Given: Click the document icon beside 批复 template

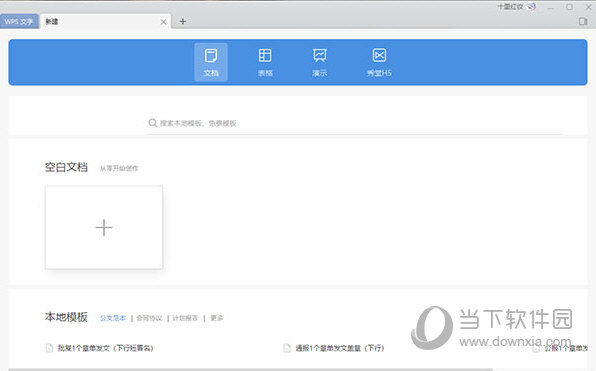Looking at the screenshot, I should (49, 348).
